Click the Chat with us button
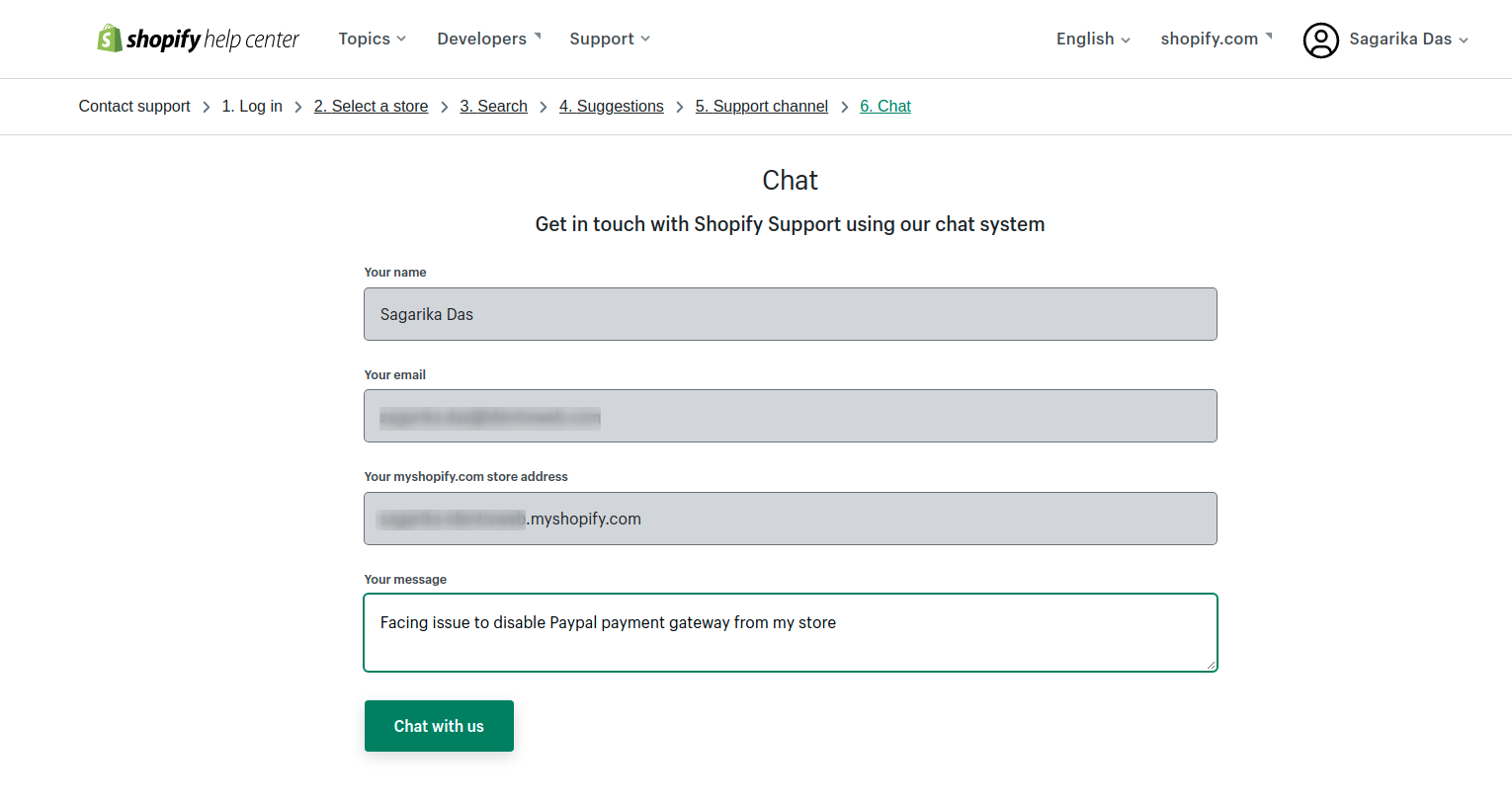1512x804 pixels. (x=439, y=726)
